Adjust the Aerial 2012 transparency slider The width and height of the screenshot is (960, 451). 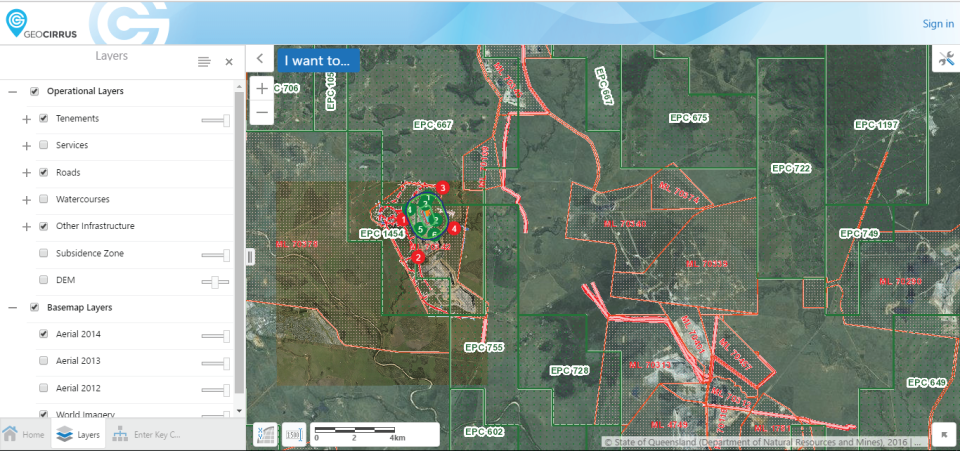(x=216, y=390)
